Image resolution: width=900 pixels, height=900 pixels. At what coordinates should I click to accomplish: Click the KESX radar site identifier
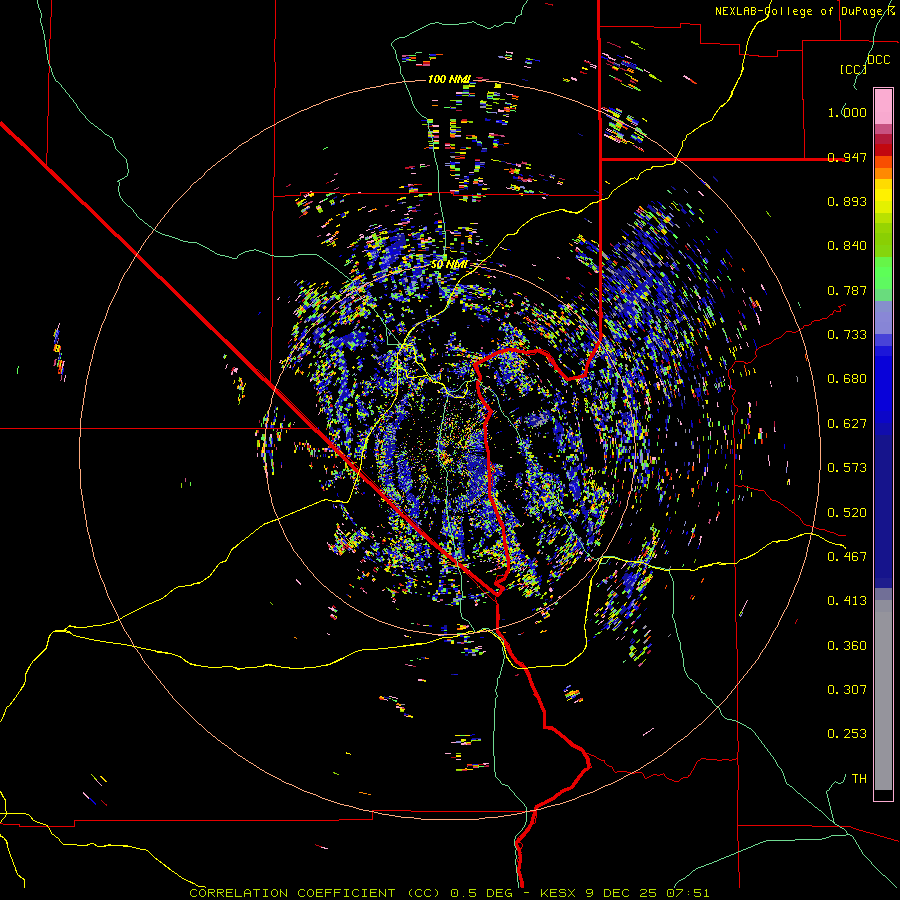tap(558, 893)
